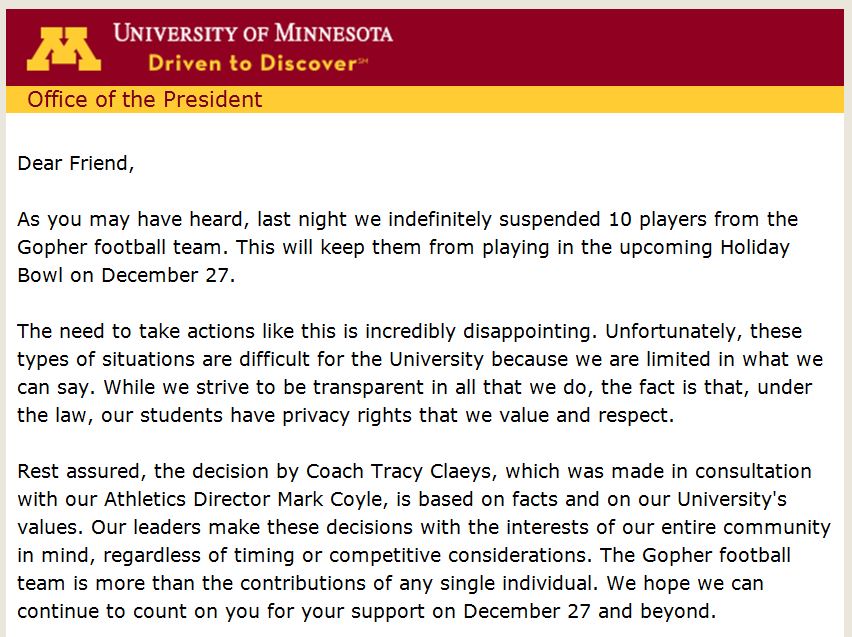Click 'December 27' in the first paragraph
This screenshot has width=852, height=637.
(x=165, y=275)
